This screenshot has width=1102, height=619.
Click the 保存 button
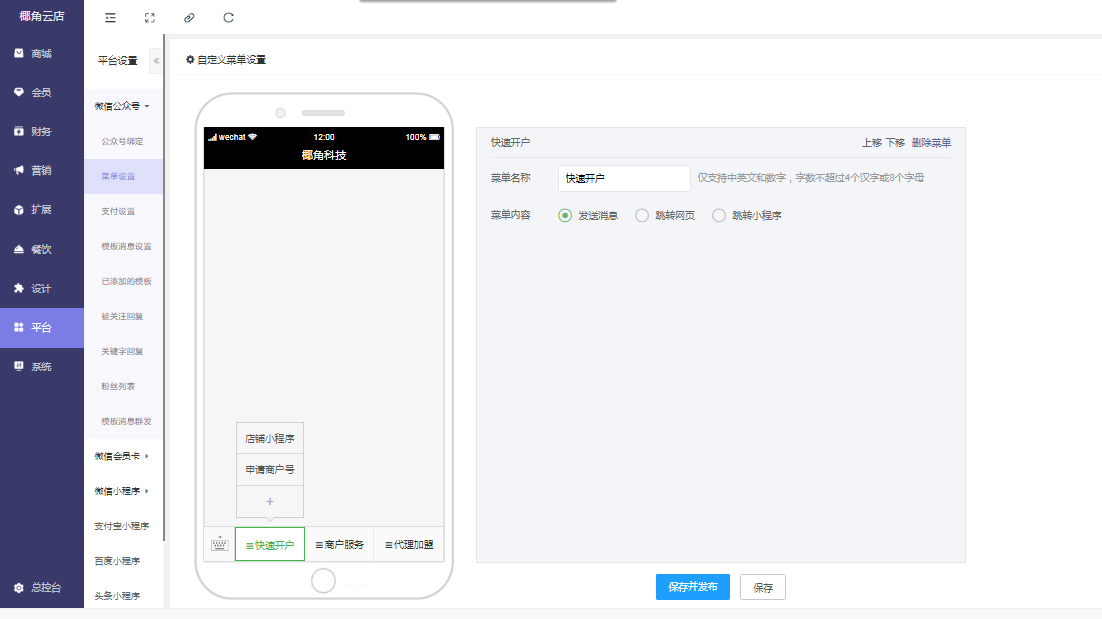tap(763, 587)
